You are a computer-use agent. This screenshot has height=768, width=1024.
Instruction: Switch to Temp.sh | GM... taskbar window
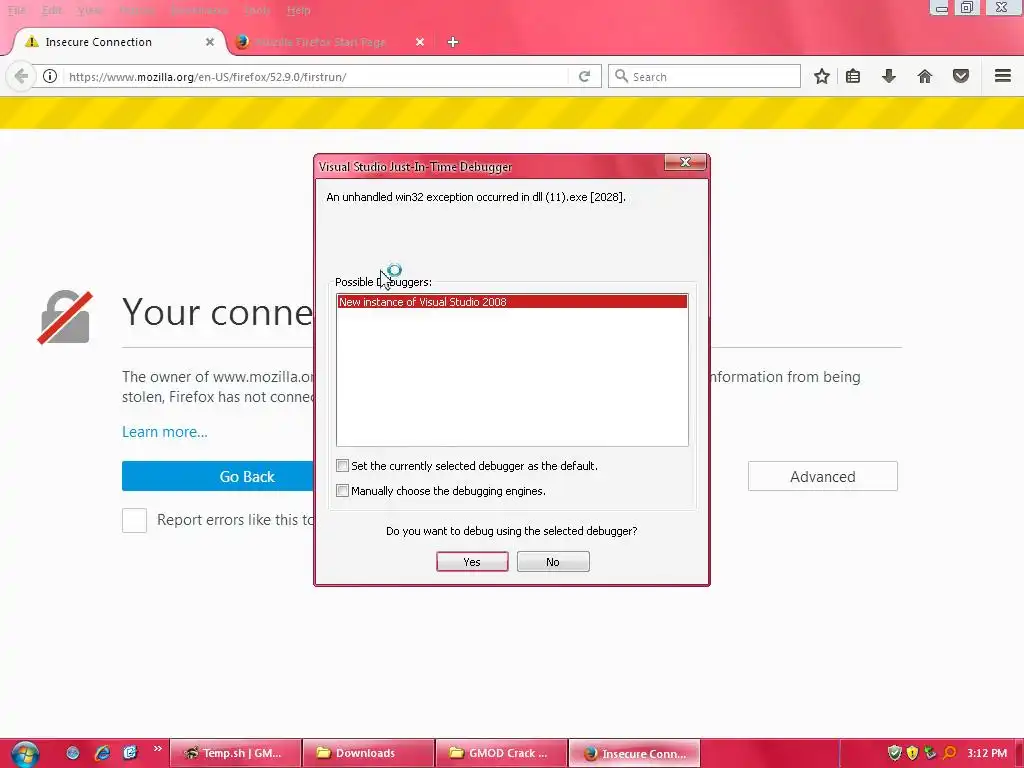(236, 753)
